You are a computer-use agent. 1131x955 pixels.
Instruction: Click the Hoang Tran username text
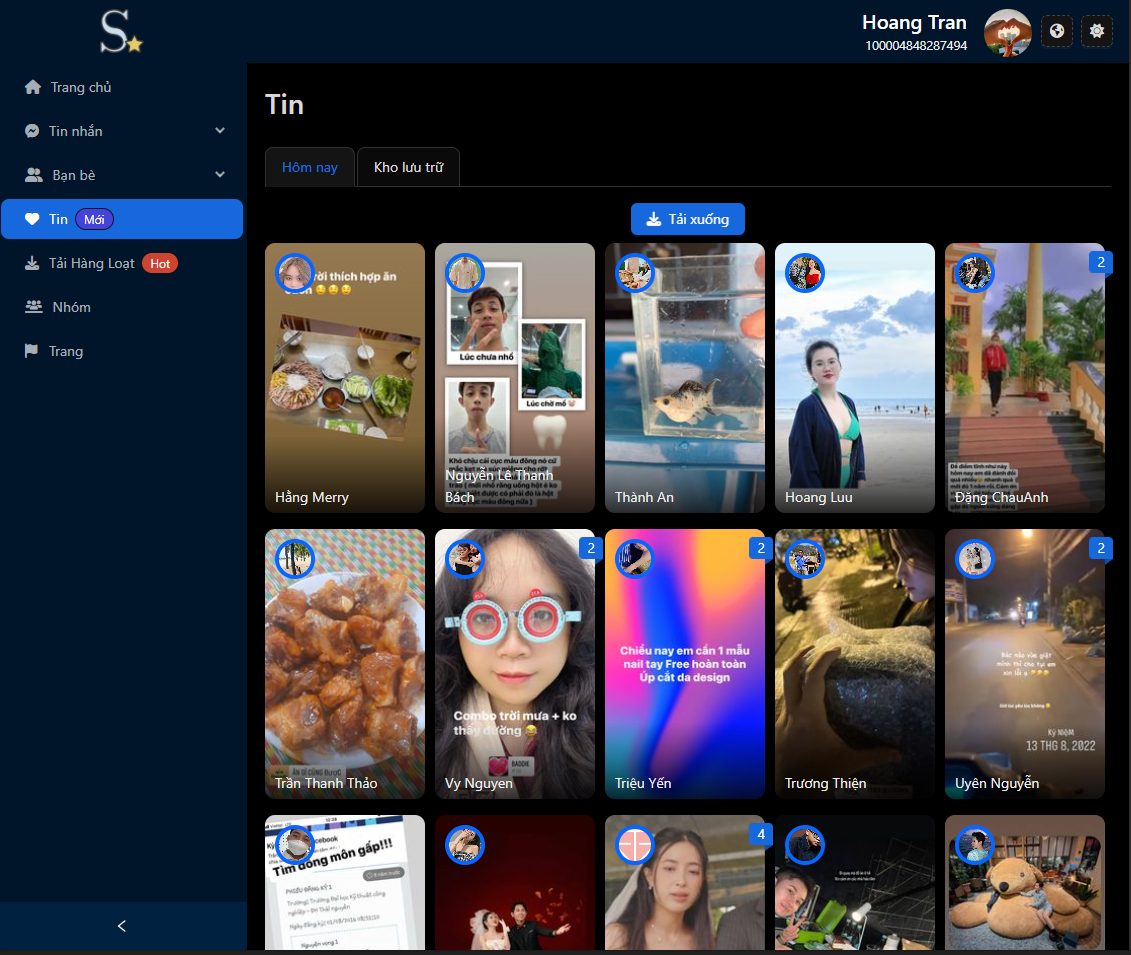point(914,23)
